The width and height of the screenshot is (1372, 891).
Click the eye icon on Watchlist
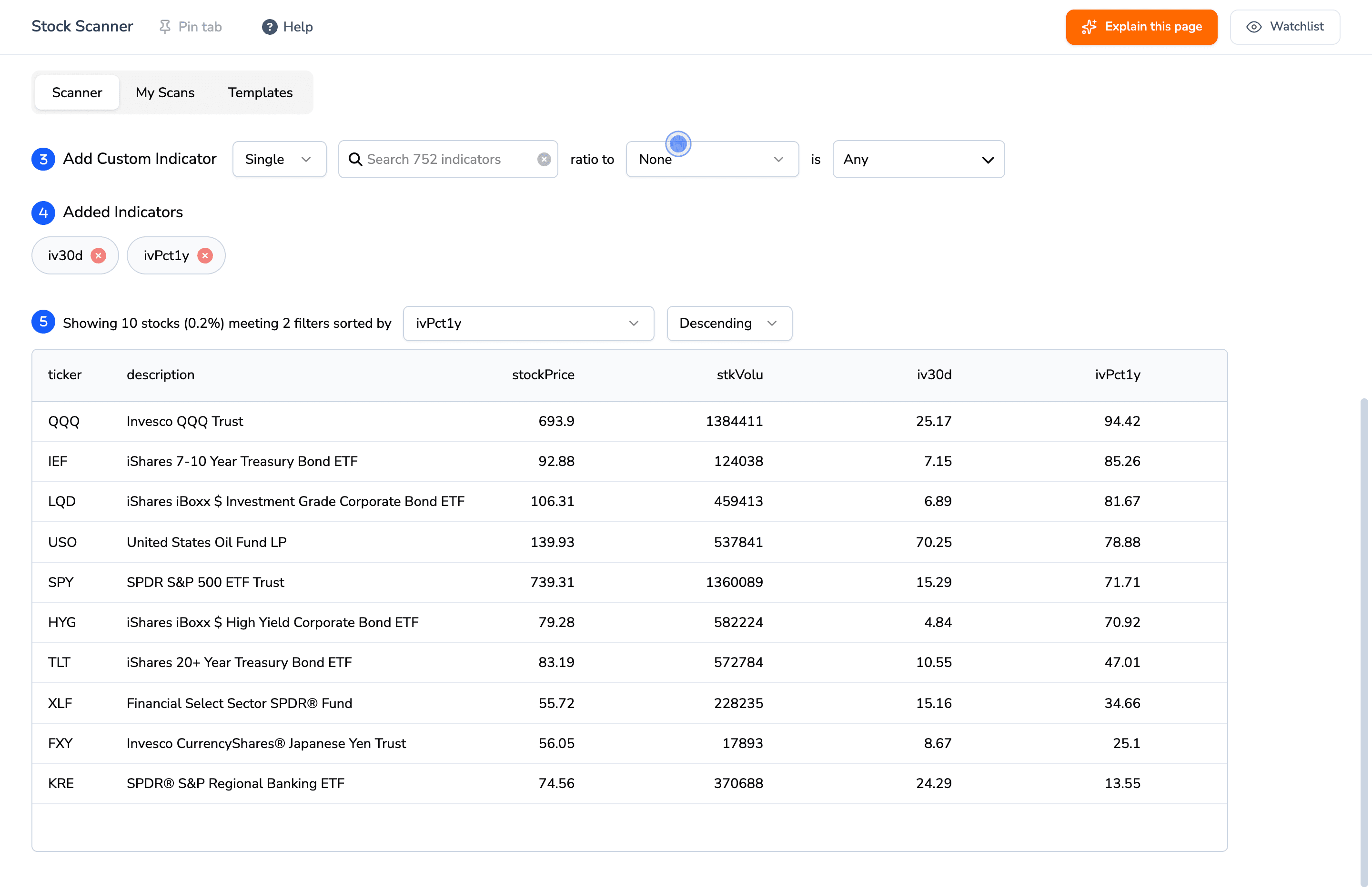1254,27
